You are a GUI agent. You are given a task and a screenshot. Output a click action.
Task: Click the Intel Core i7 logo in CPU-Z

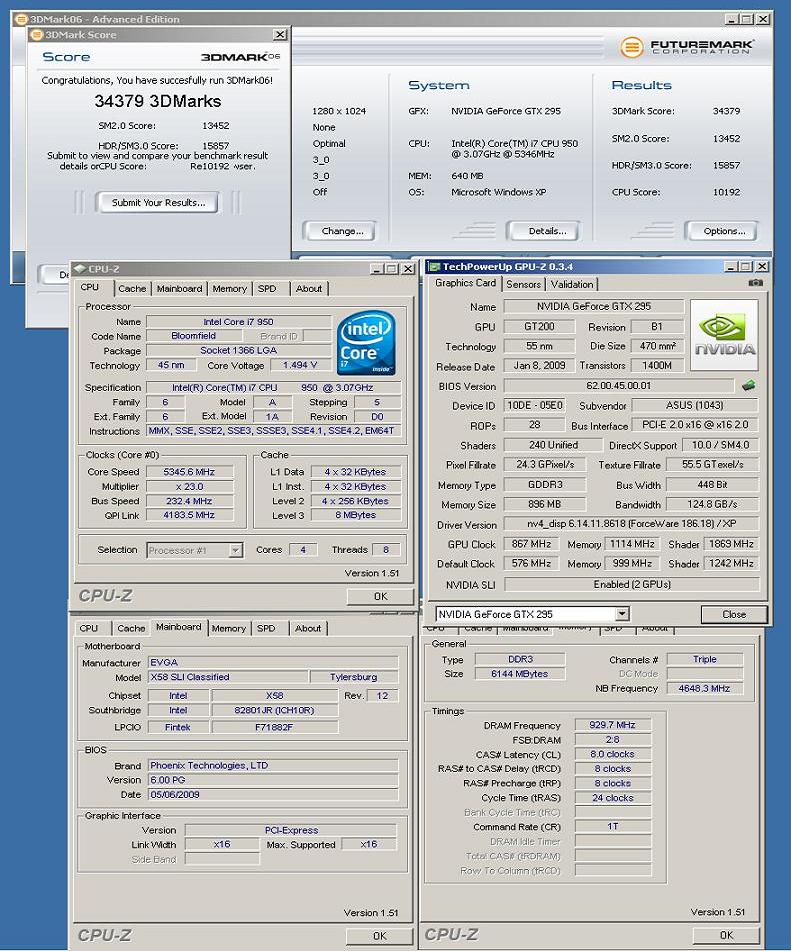point(366,343)
